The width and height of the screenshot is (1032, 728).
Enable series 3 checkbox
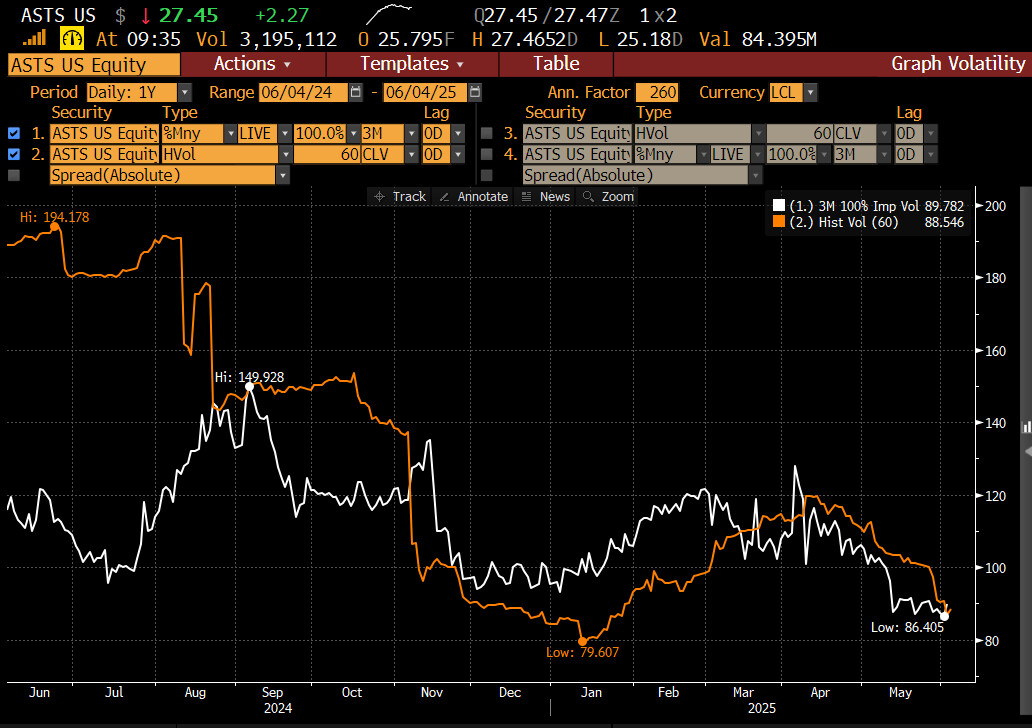click(487, 133)
